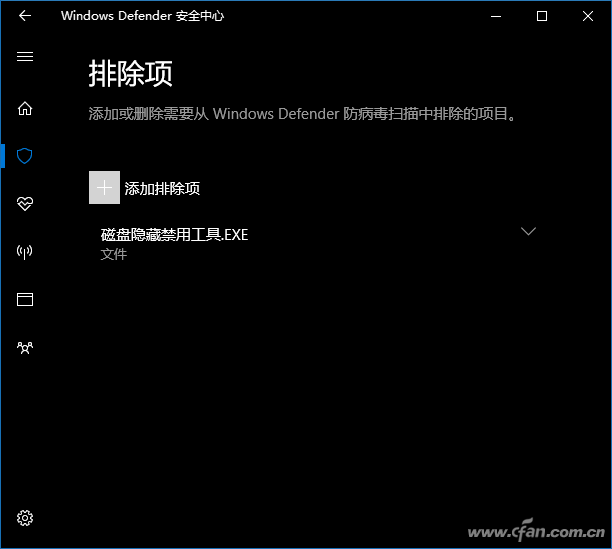Image resolution: width=612 pixels, height=549 pixels.
Task: Minimize the Windows Defender window
Action: [496, 16]
